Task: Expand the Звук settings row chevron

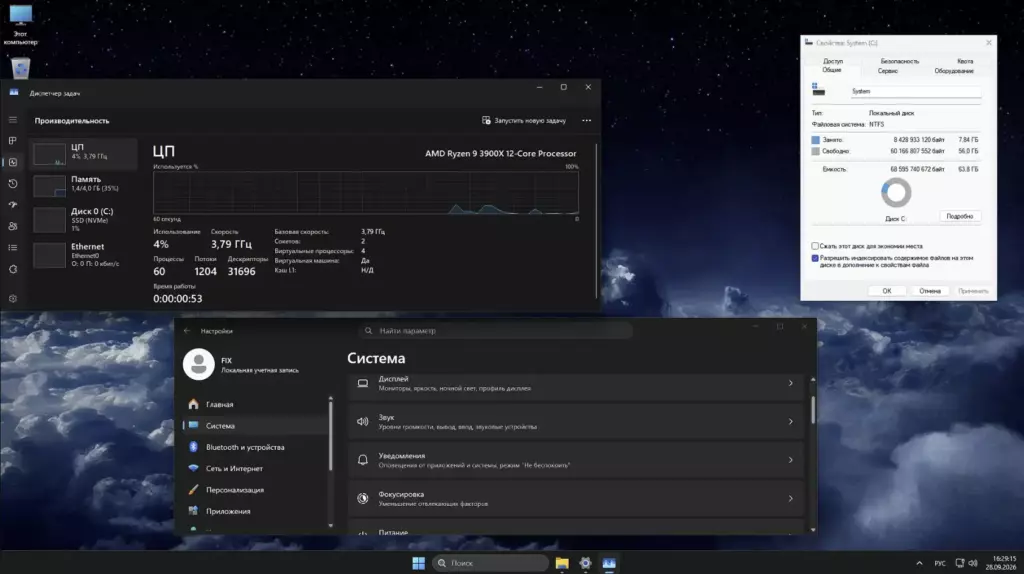Action: point(790,422)
